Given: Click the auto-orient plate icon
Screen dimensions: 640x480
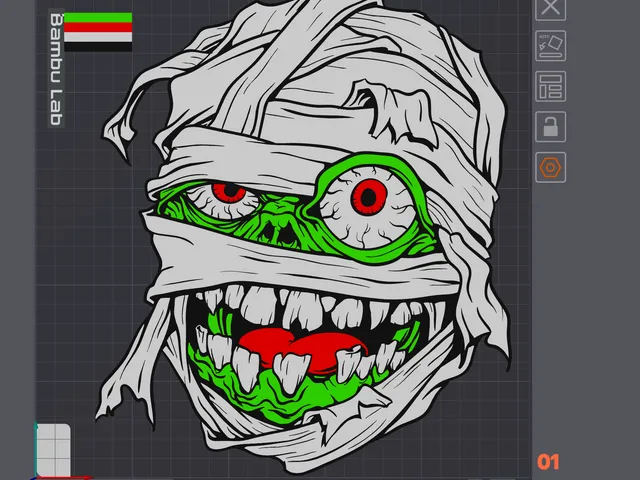Looking at the screenshot, I should tap(550, 45).
